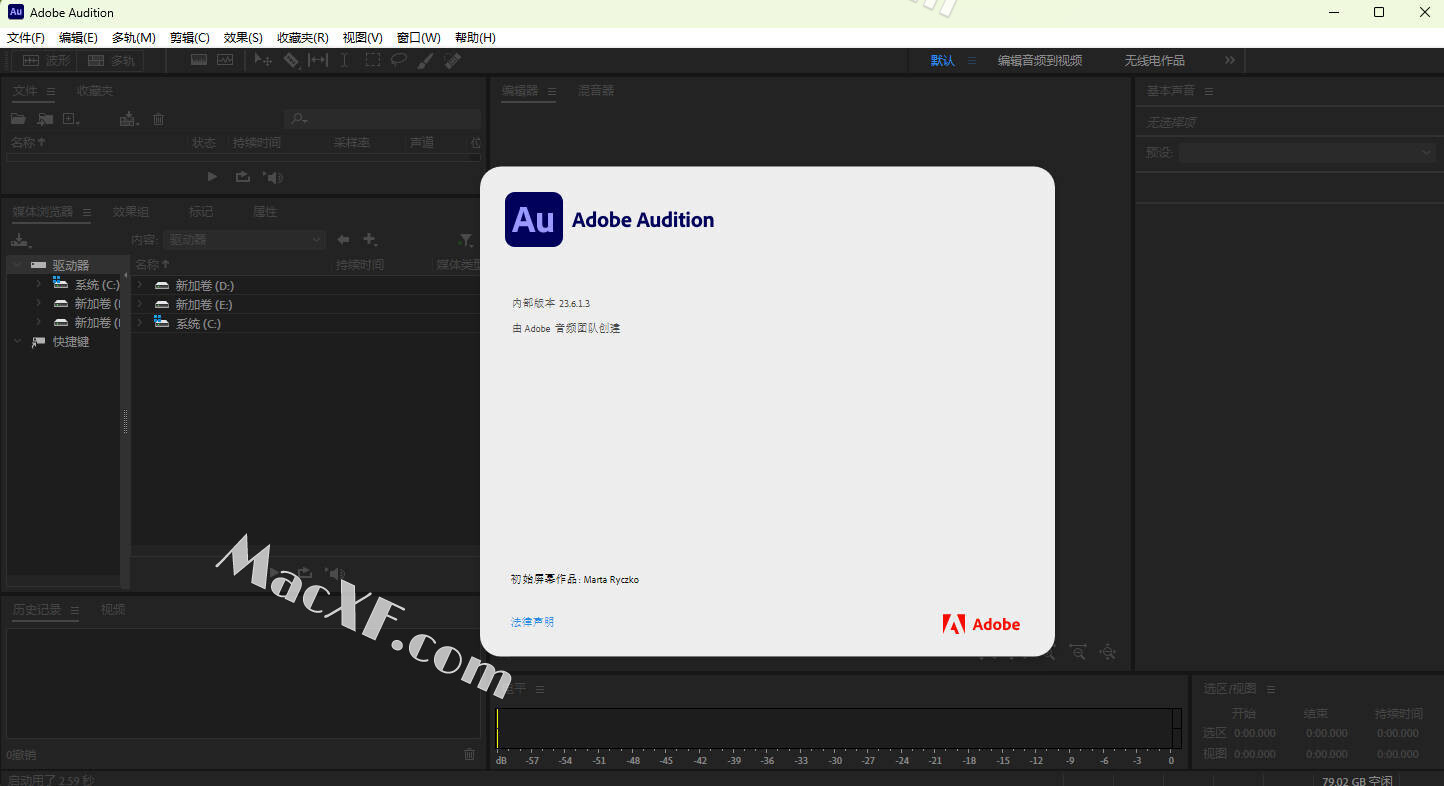The height and width of the screenshot is (786, 1444).
Task: Toggle loop playback in 文件 panel
Action: [242, 177]
